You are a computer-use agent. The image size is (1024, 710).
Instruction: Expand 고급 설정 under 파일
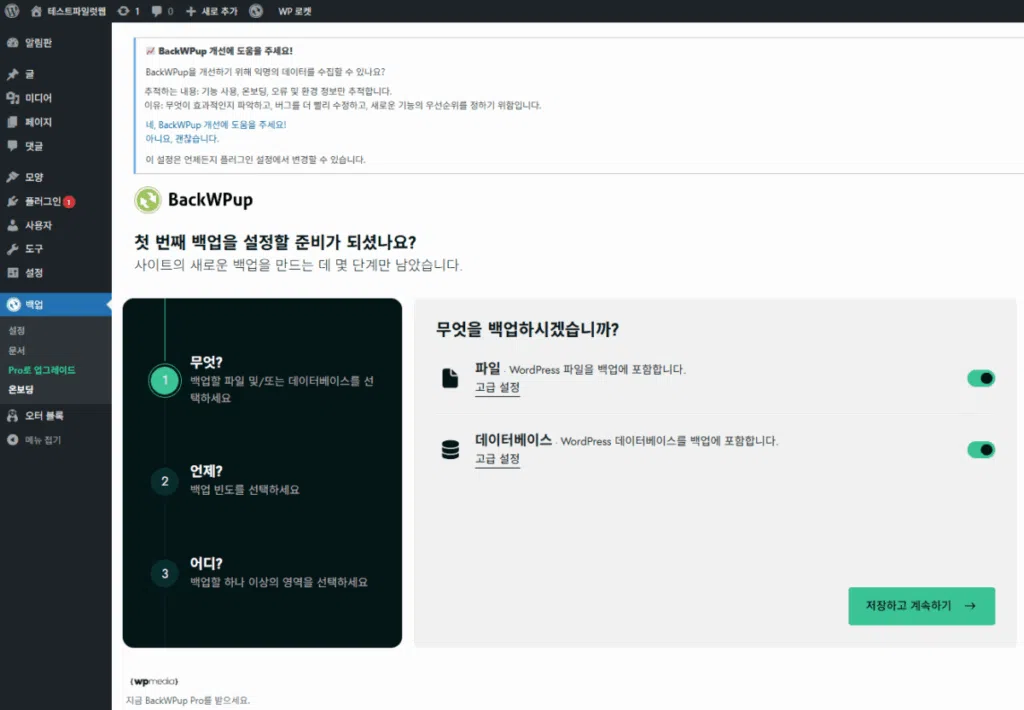[x=497, y=388]
